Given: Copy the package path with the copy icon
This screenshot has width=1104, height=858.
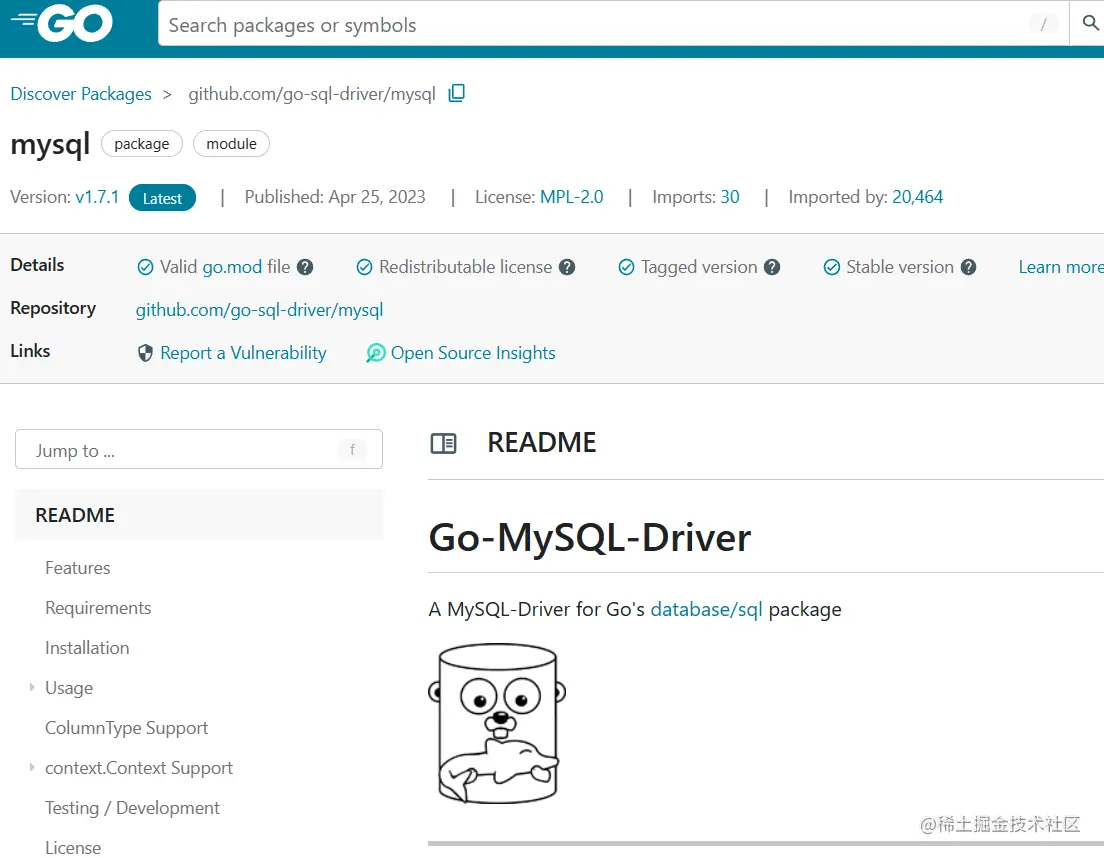Looking at the screenshot, I should pyautogui.click(x=457, y=93).
